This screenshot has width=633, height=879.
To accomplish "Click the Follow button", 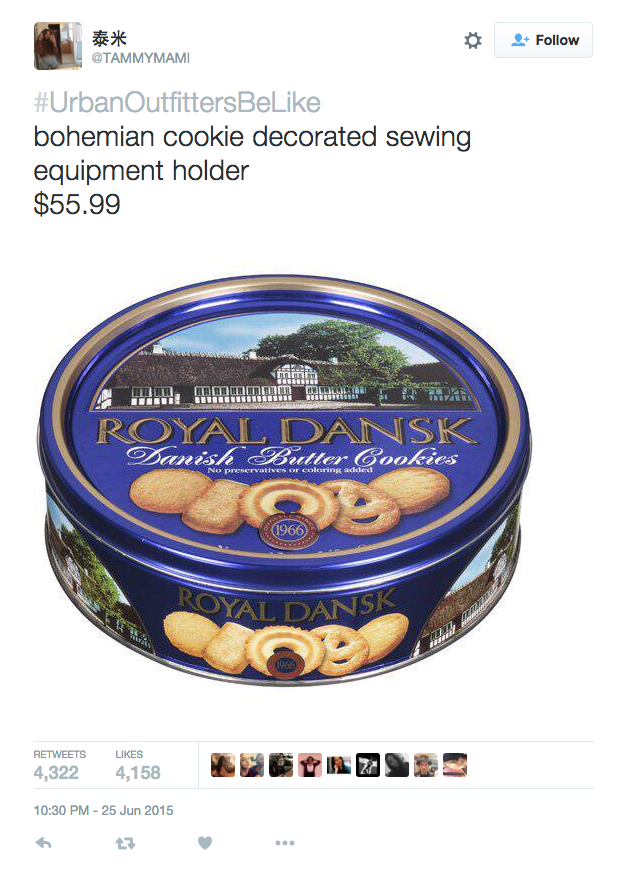I will tap(543, 40).
